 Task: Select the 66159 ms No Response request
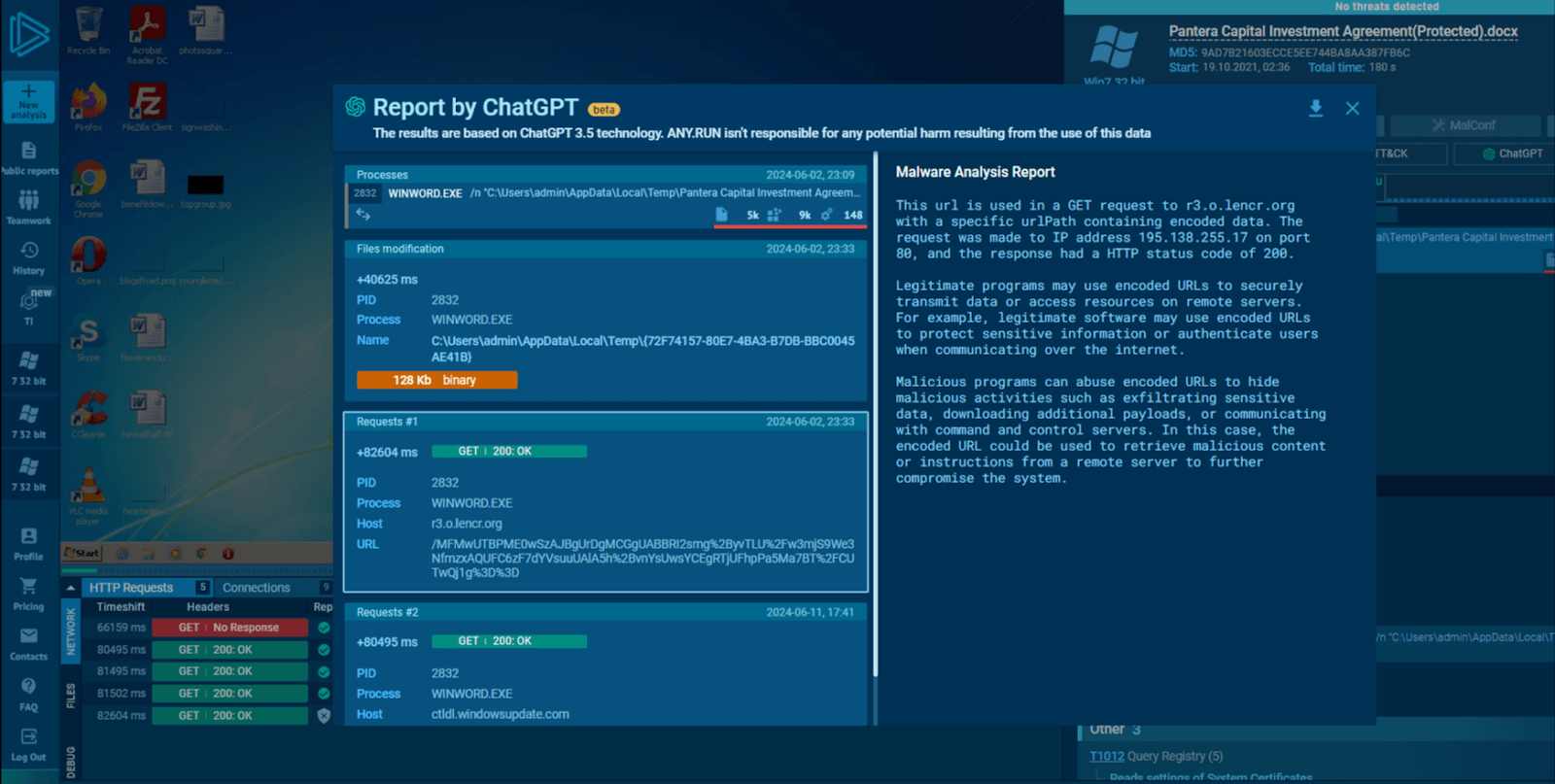point(208,628)
